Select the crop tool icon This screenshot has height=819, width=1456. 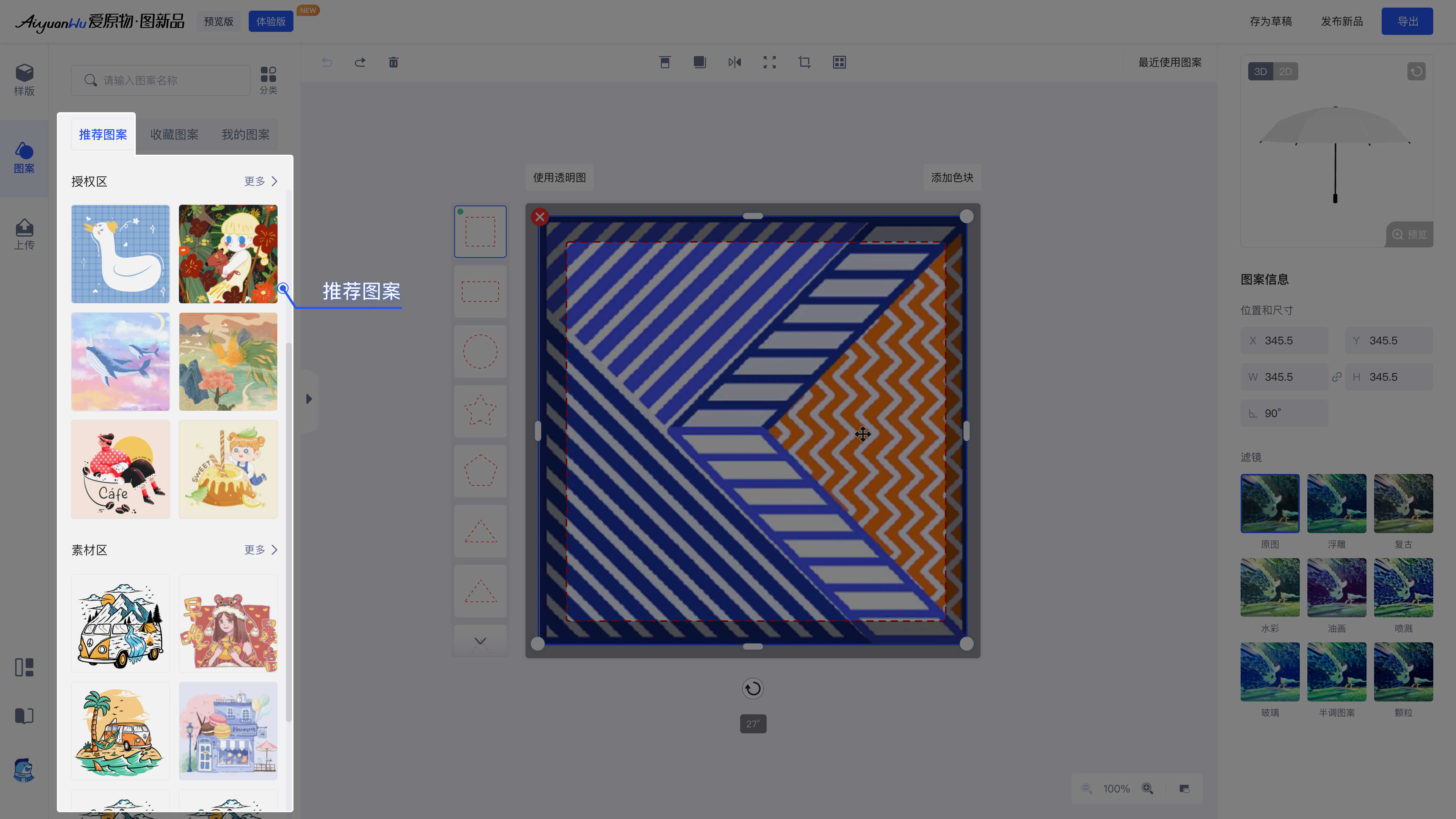point(804,62)
